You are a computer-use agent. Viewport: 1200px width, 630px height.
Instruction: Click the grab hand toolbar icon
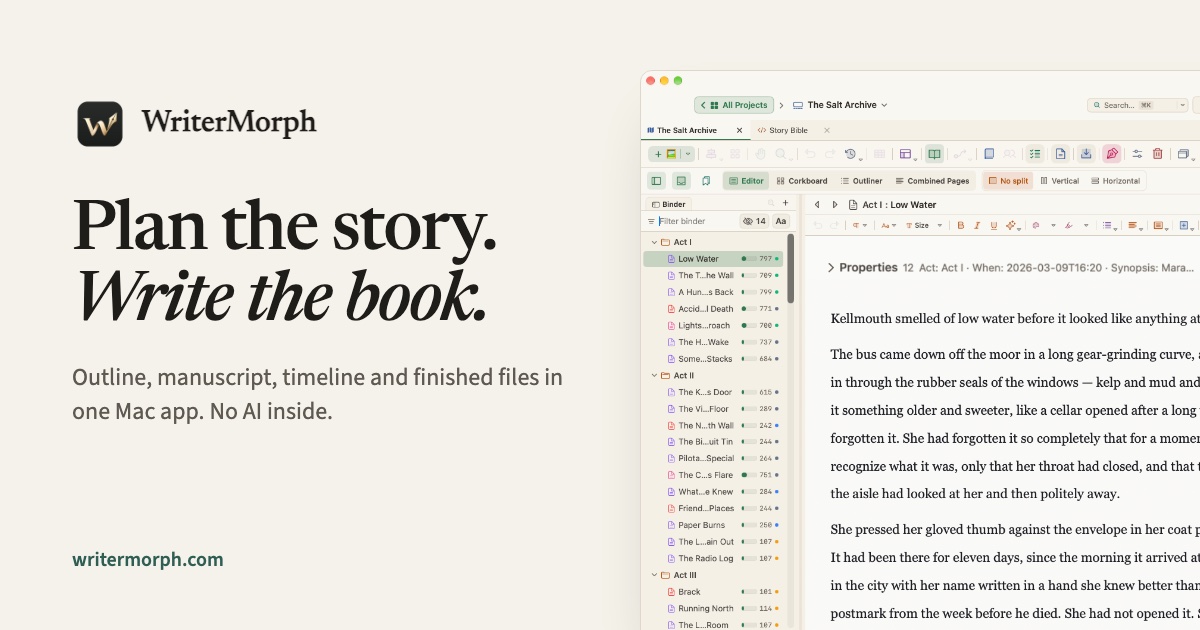[760, 154]
